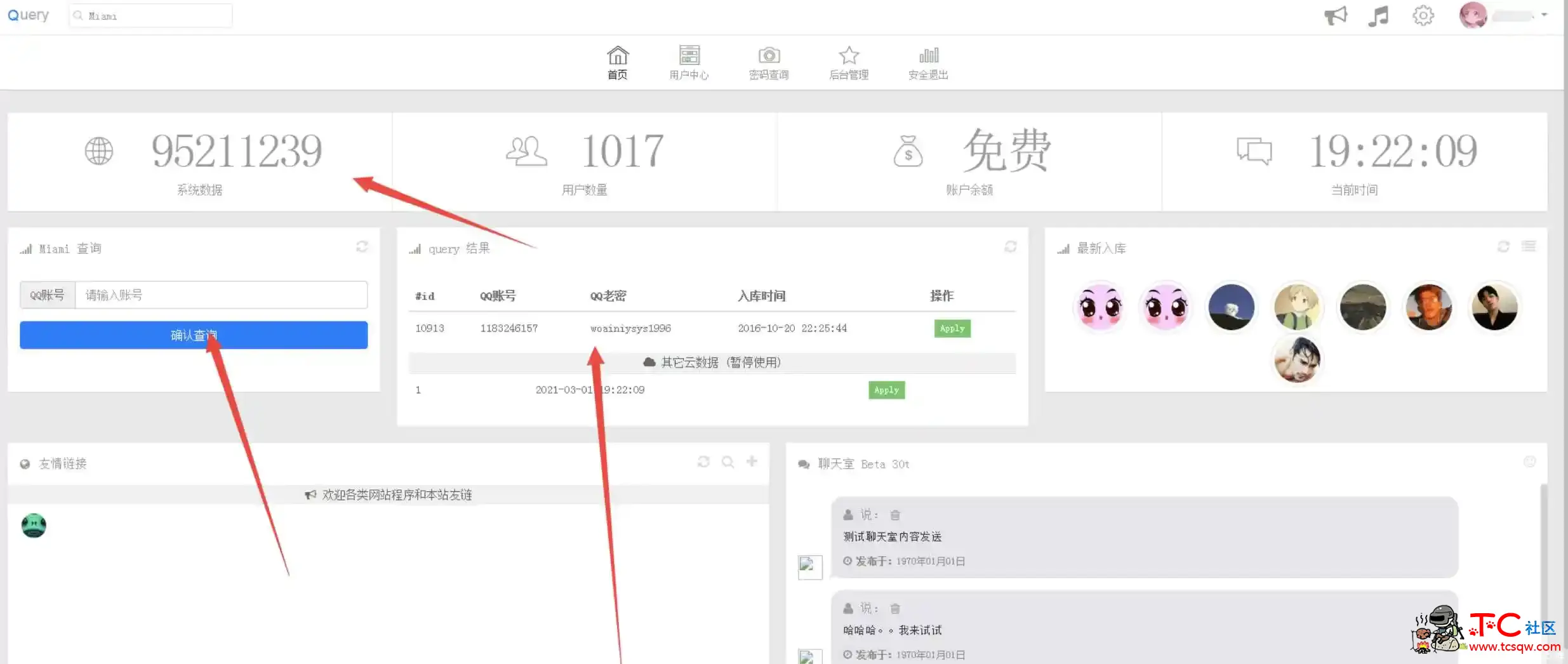Image resolution: width=1568 pixels, height=664 pixels.
Task: Refresh the Miami 查询 panel
Action: 362,246
